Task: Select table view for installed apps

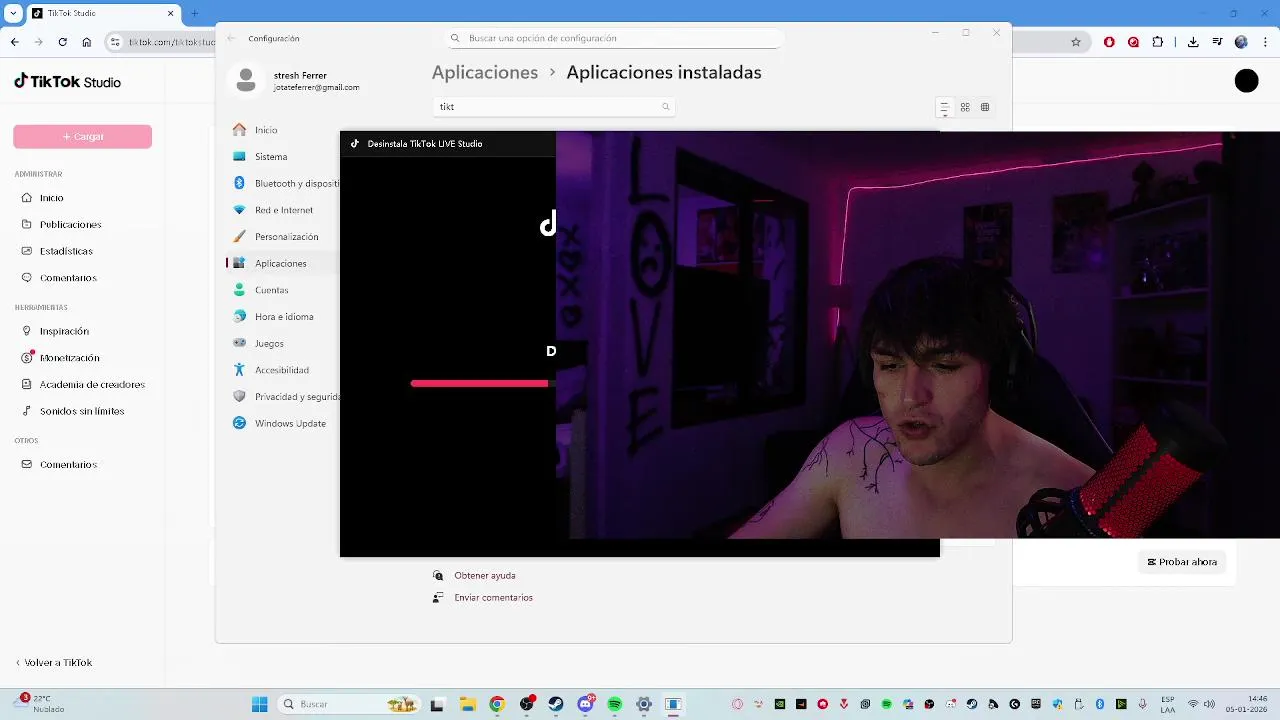Action: (985, 107)
